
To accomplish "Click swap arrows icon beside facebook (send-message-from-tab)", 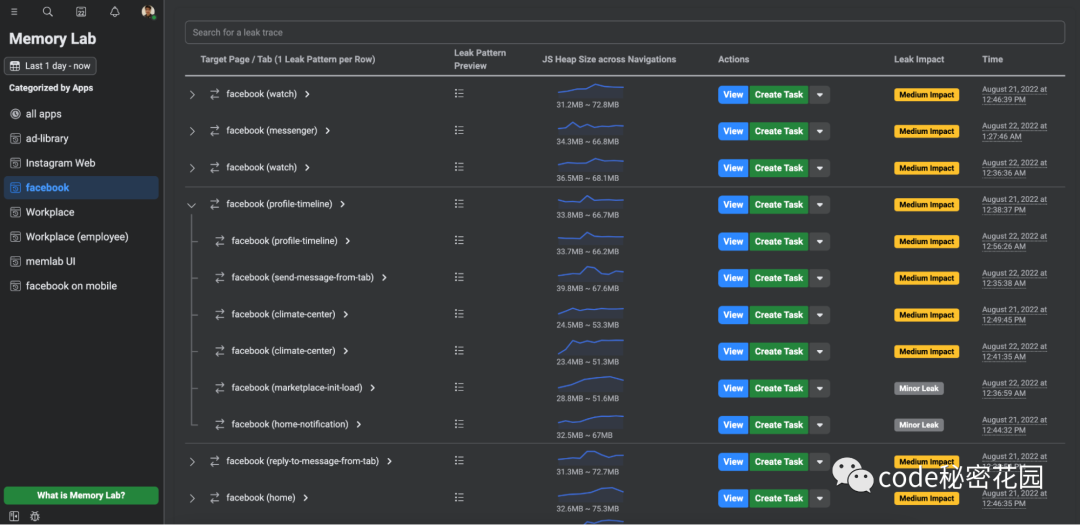I will (x=220, y=278).
